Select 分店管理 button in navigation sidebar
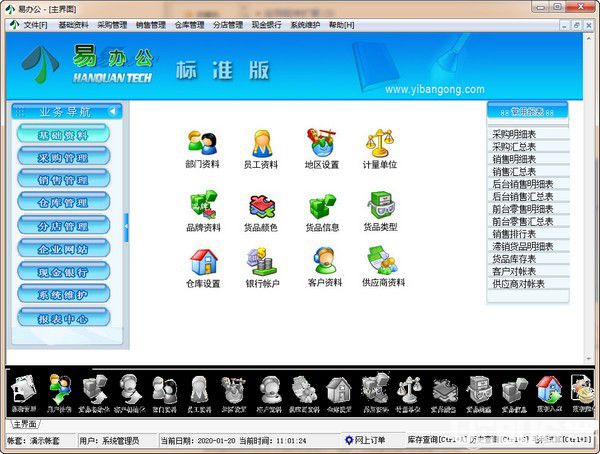Image resolution: width=600 pixels, height=454 pixels. click(x=64, y=226)
